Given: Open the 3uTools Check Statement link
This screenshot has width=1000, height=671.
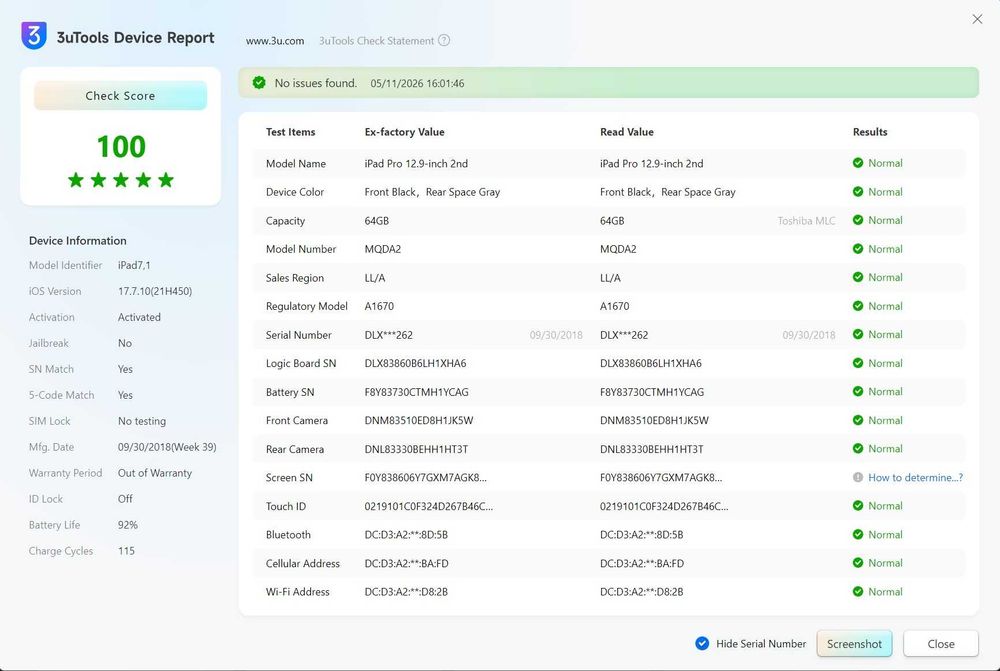Looking at the screenshot, I should tap(376, 41).
